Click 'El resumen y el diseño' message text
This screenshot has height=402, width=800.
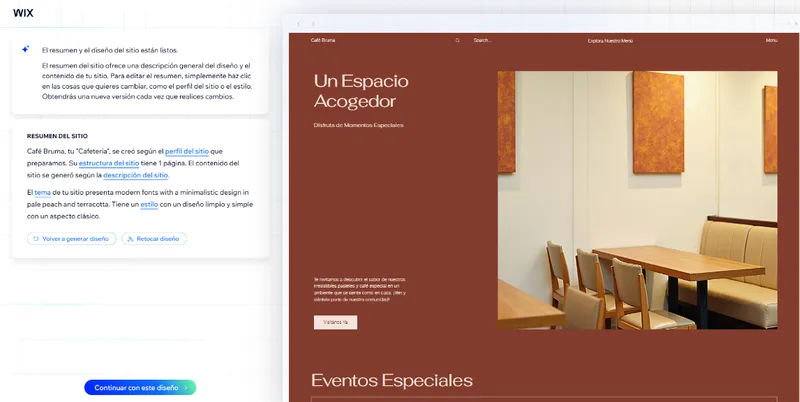(110, 51)
